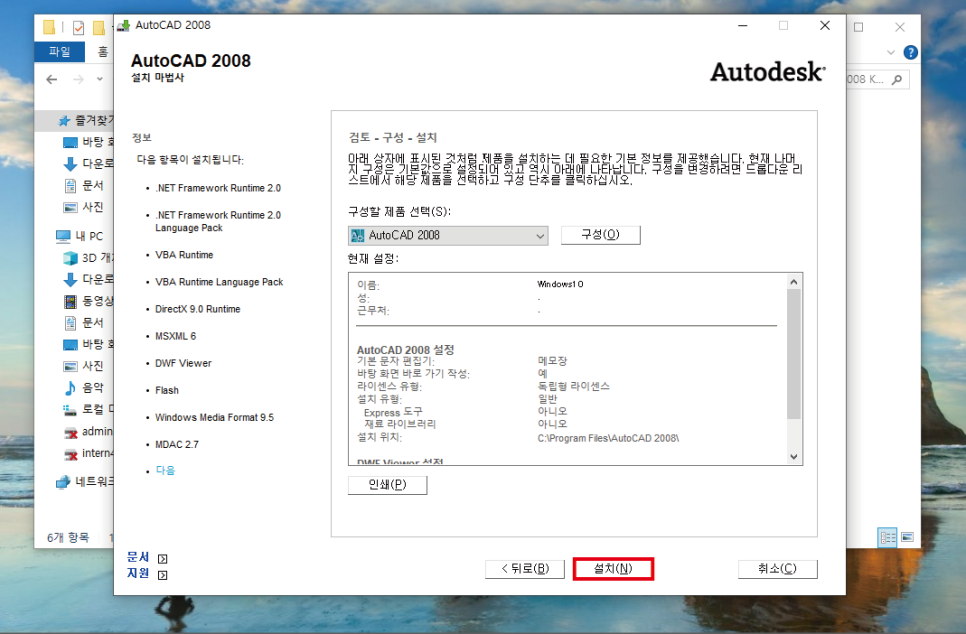
Task: Open the 지원 support link
Action: pyautogui.click(x=138, y=574)
